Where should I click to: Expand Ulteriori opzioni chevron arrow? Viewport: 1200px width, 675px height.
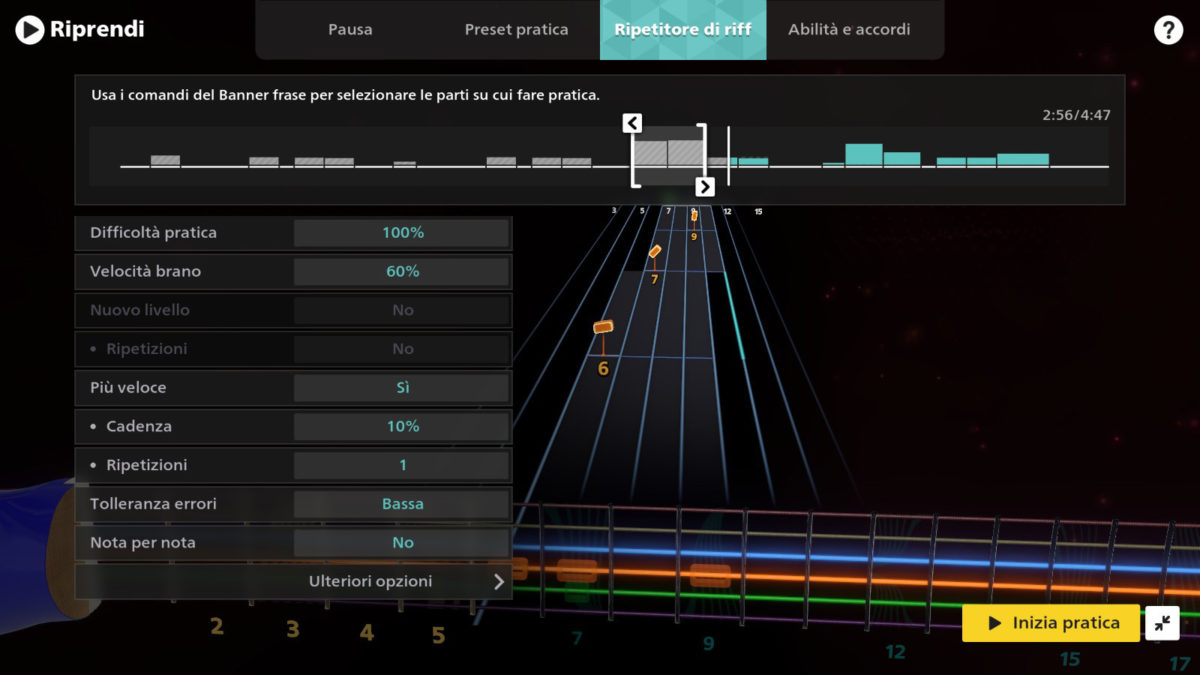[498, 581]
